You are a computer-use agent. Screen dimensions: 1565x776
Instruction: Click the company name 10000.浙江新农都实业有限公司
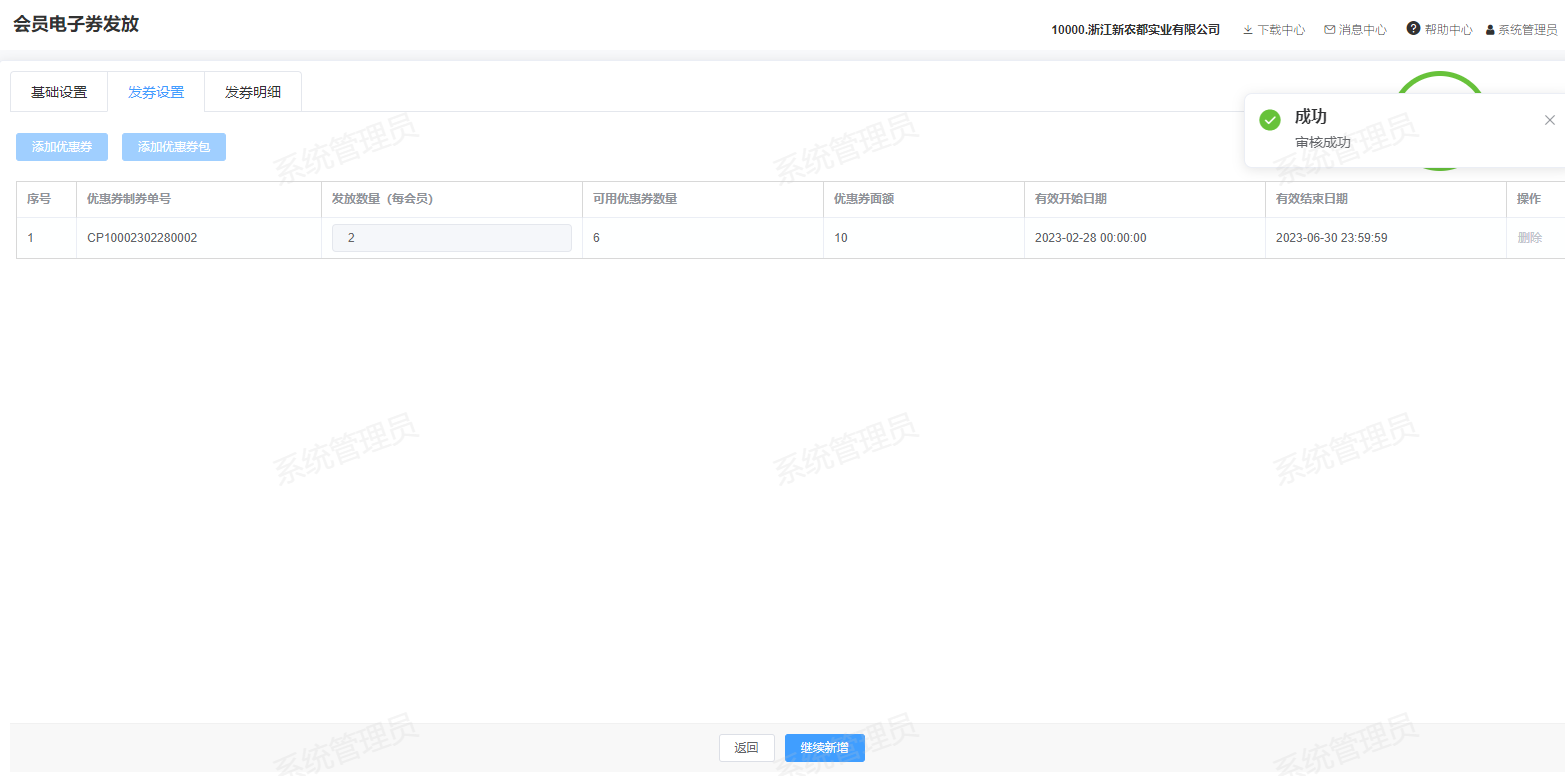tap(1136, 30)
